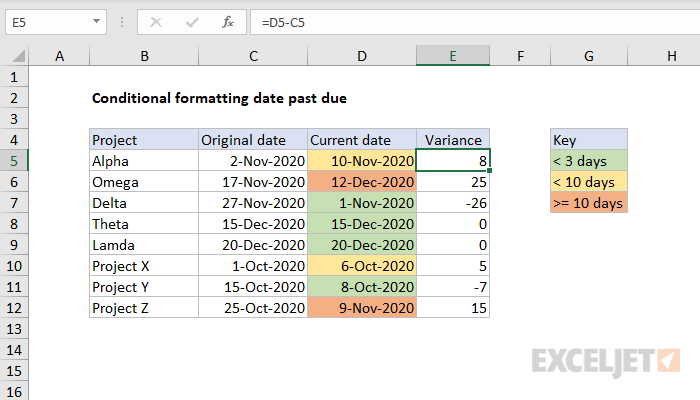The image size is (700, 400).
Task: Click the 'Omega' project cell
Action: point(144,182)
